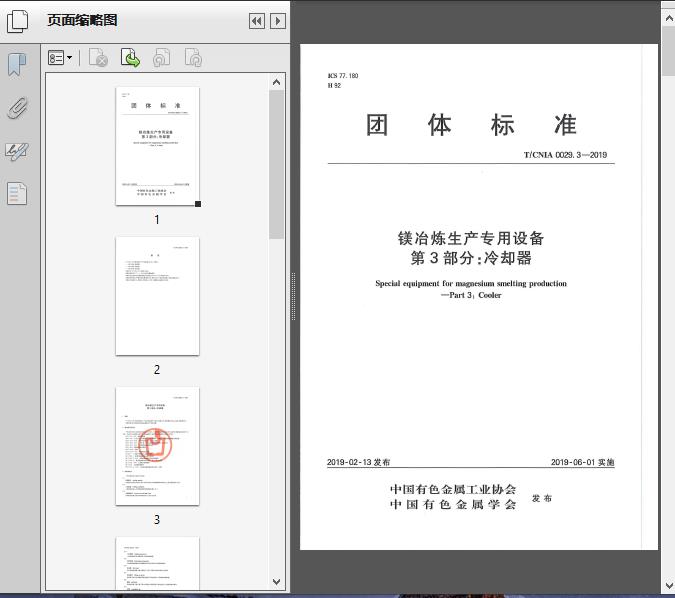Viewport: 675px width, 598px height.
Task: Rotate pages counterclockwise icon
Action: (x=162, y=58)
